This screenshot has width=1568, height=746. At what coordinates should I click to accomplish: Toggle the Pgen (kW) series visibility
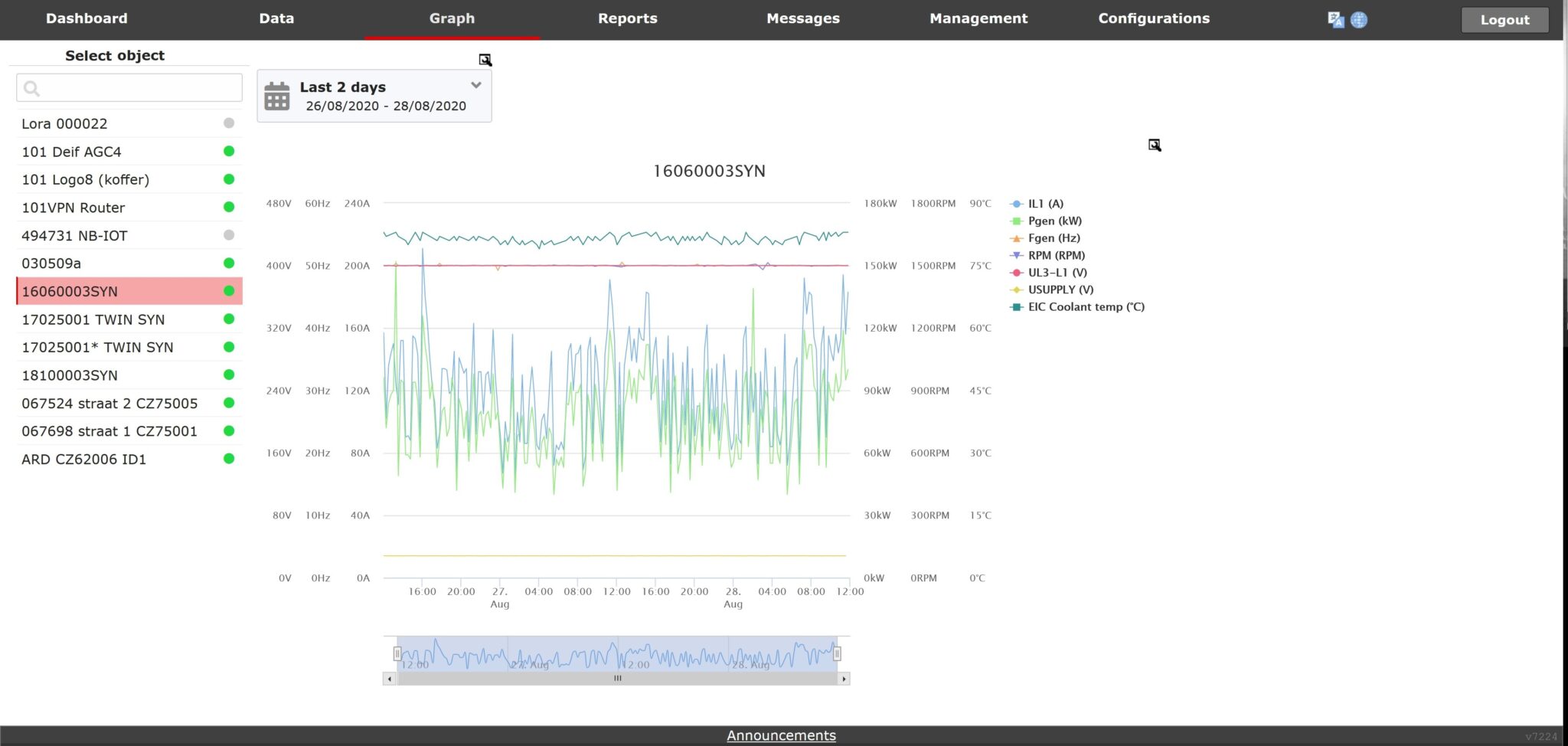click(x=1053, y=221)
